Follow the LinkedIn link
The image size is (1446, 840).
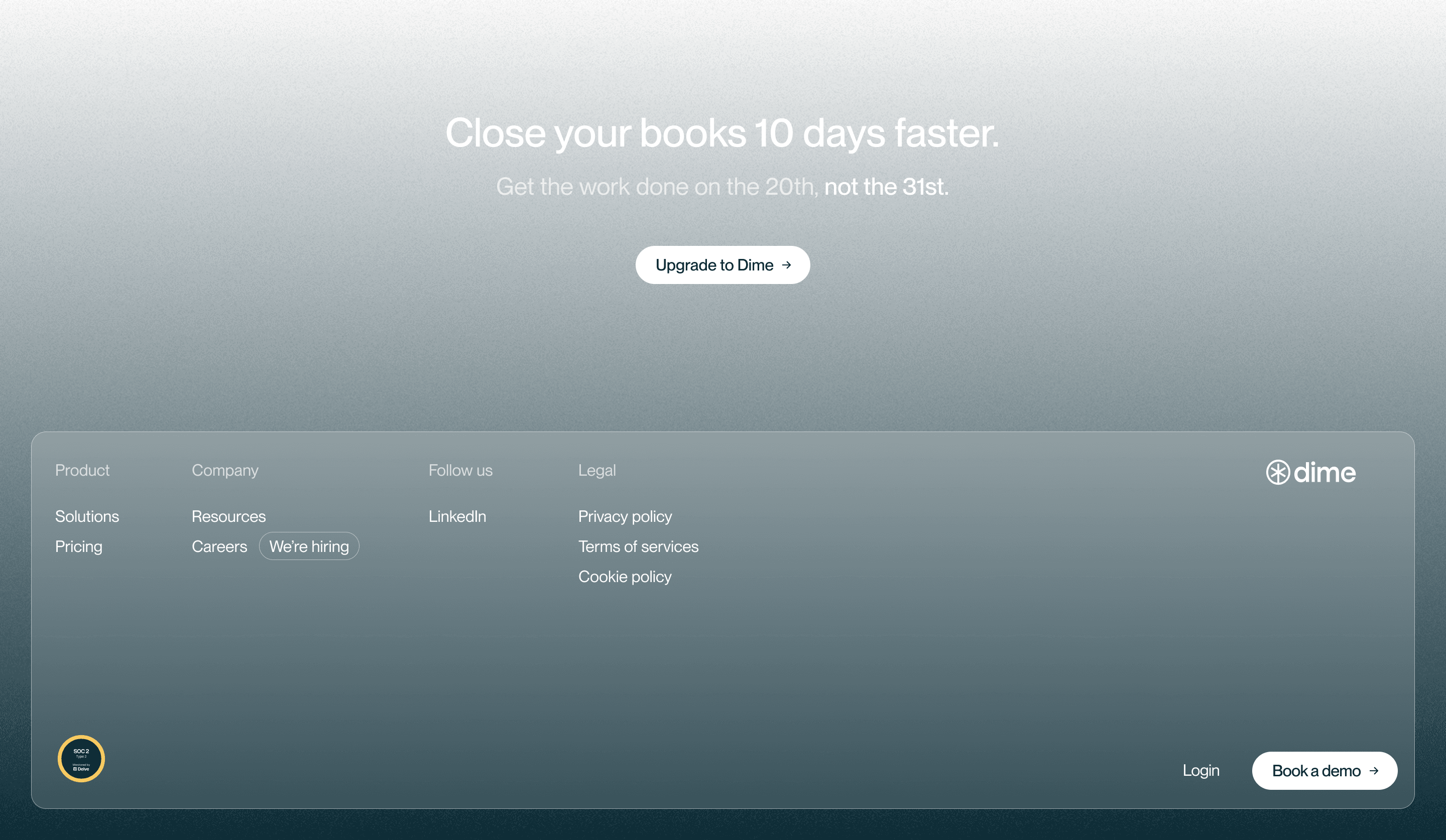[457, 516]
